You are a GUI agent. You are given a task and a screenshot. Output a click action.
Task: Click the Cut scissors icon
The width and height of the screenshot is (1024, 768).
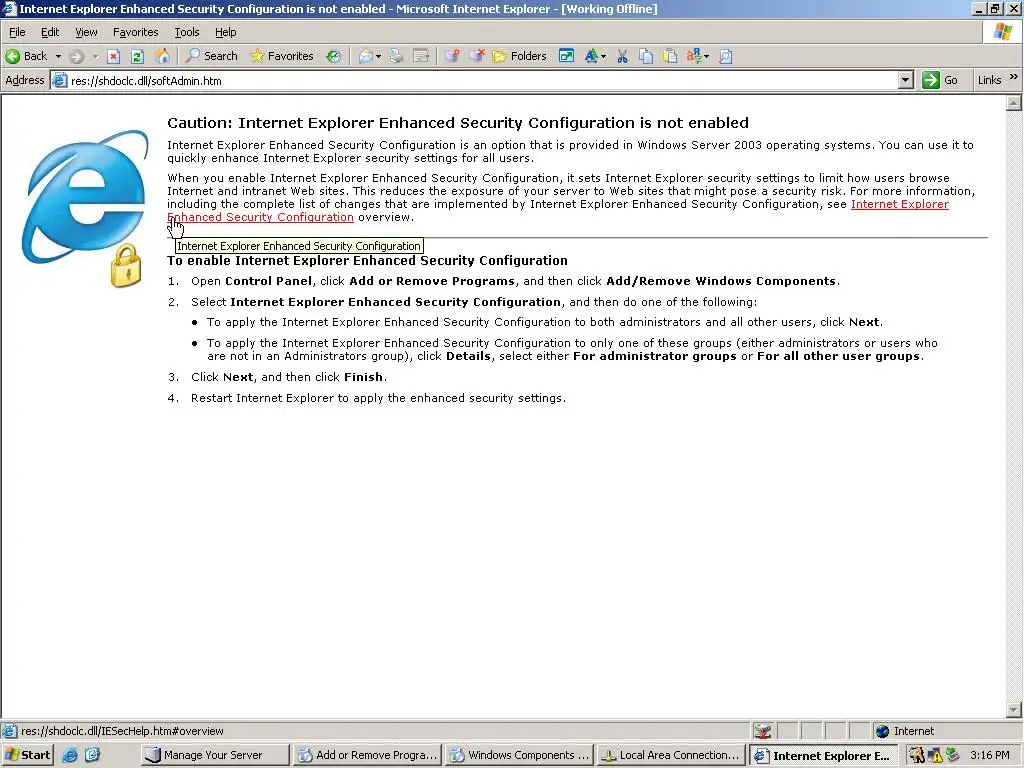tap(622, 56)
